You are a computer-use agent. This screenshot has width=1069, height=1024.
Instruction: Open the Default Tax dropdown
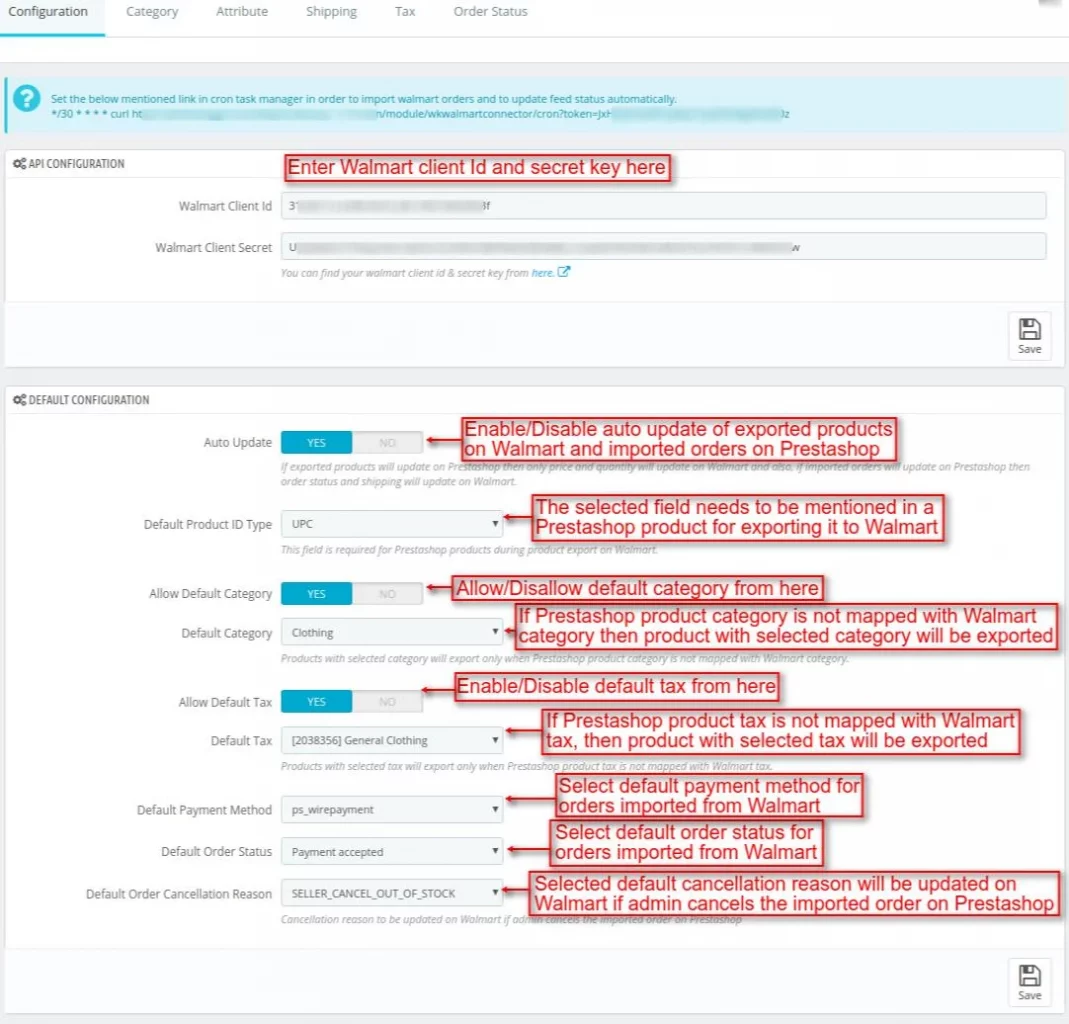tap(392, 740)
